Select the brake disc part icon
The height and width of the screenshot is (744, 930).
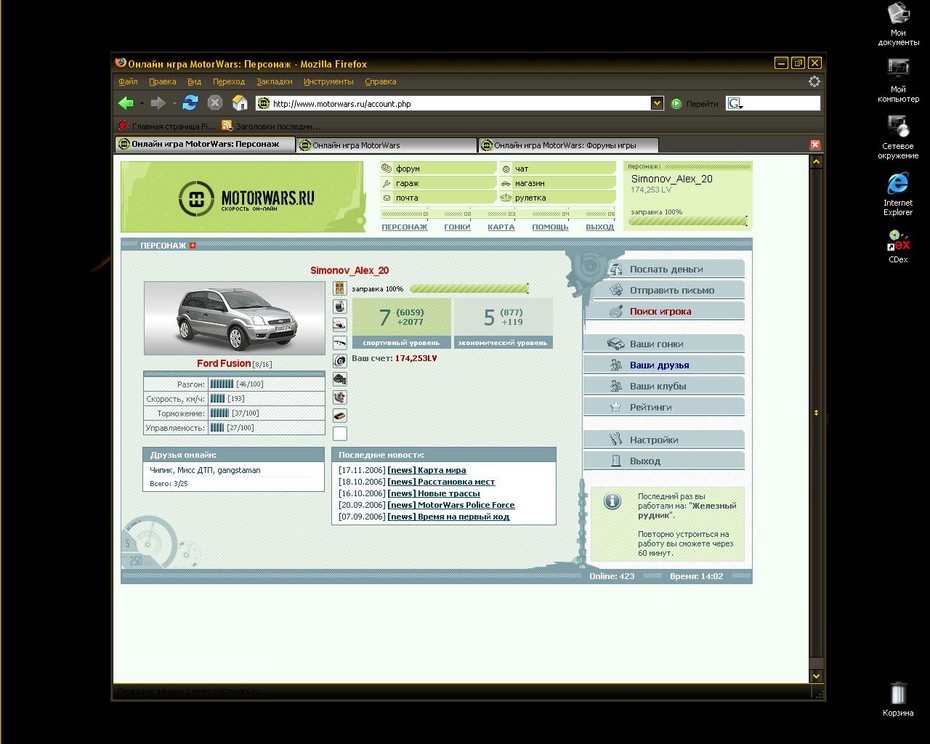(339, 361)
